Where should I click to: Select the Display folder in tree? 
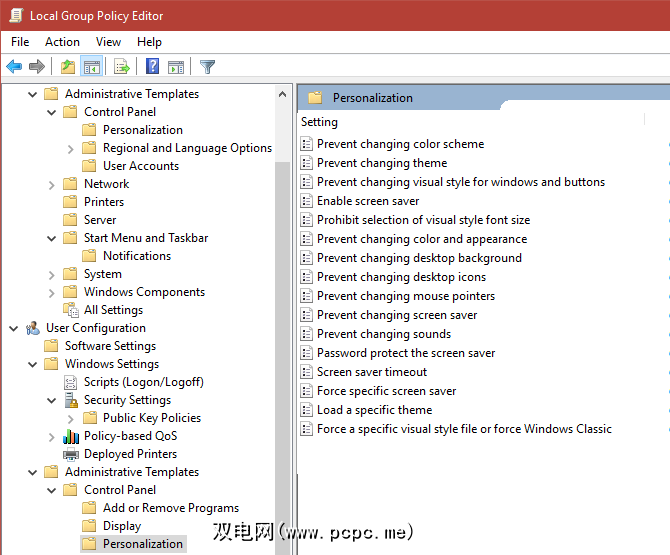point(122,526)
